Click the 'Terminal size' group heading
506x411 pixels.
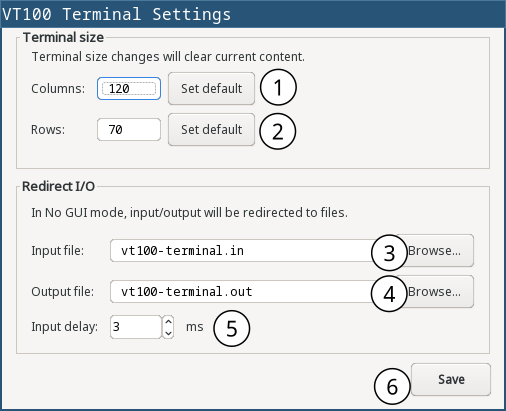point(63,37)
